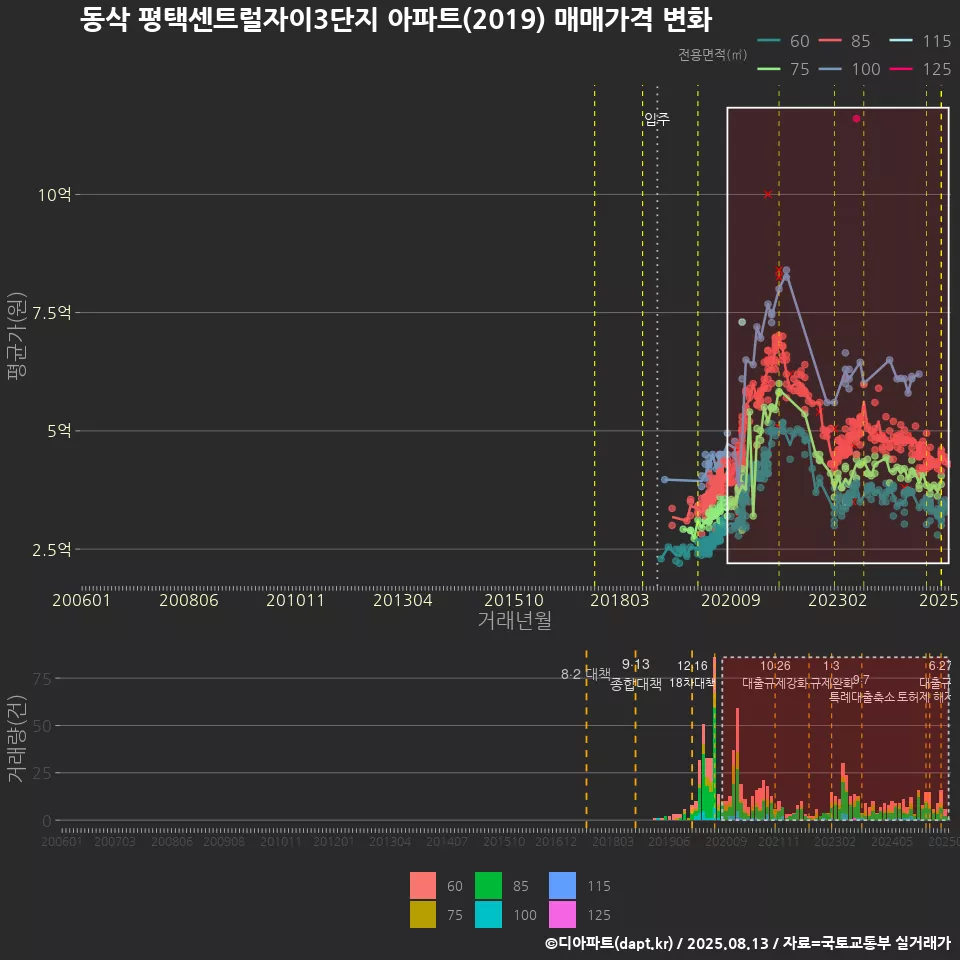Click 201612 on the volume chart x-axis
Viewport: 960px width, 960px height.
coord(556,842)
